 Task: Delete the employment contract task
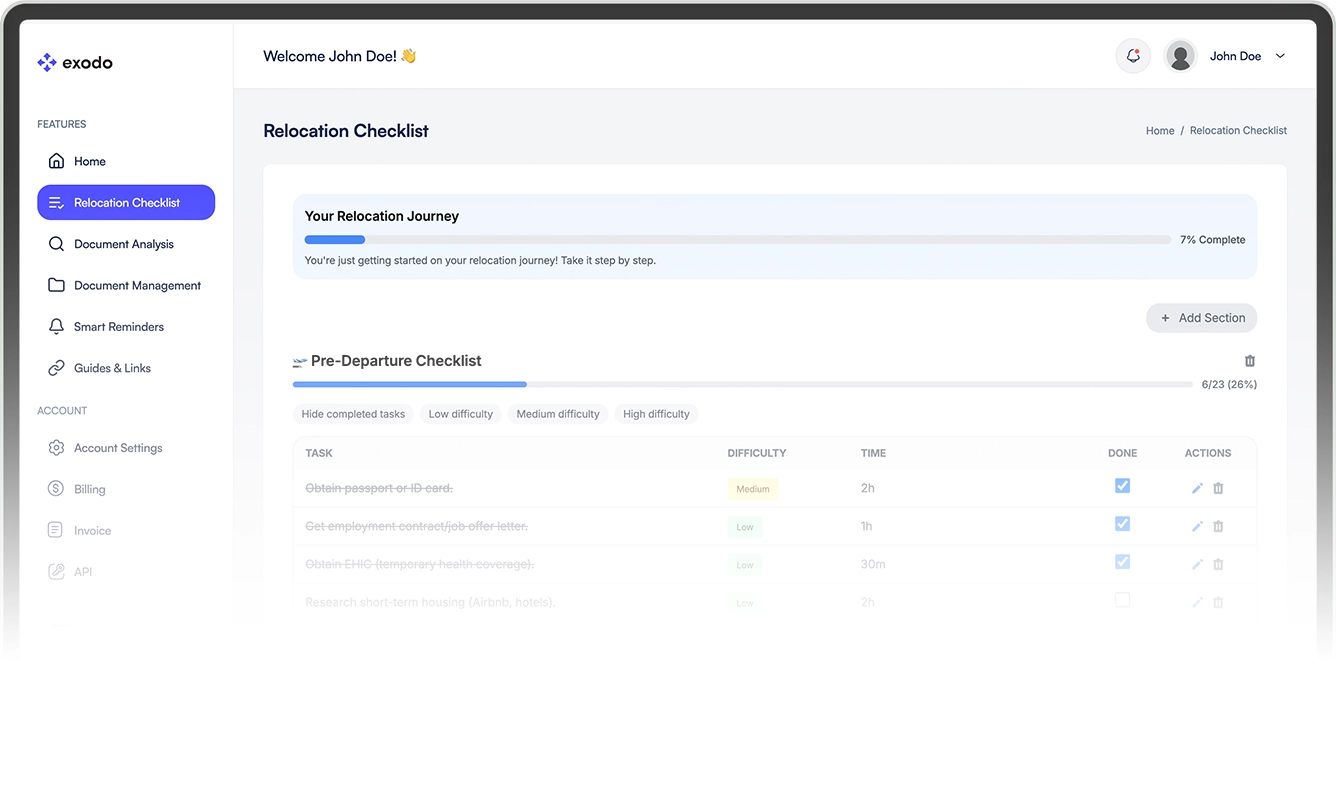[1218, 526]
